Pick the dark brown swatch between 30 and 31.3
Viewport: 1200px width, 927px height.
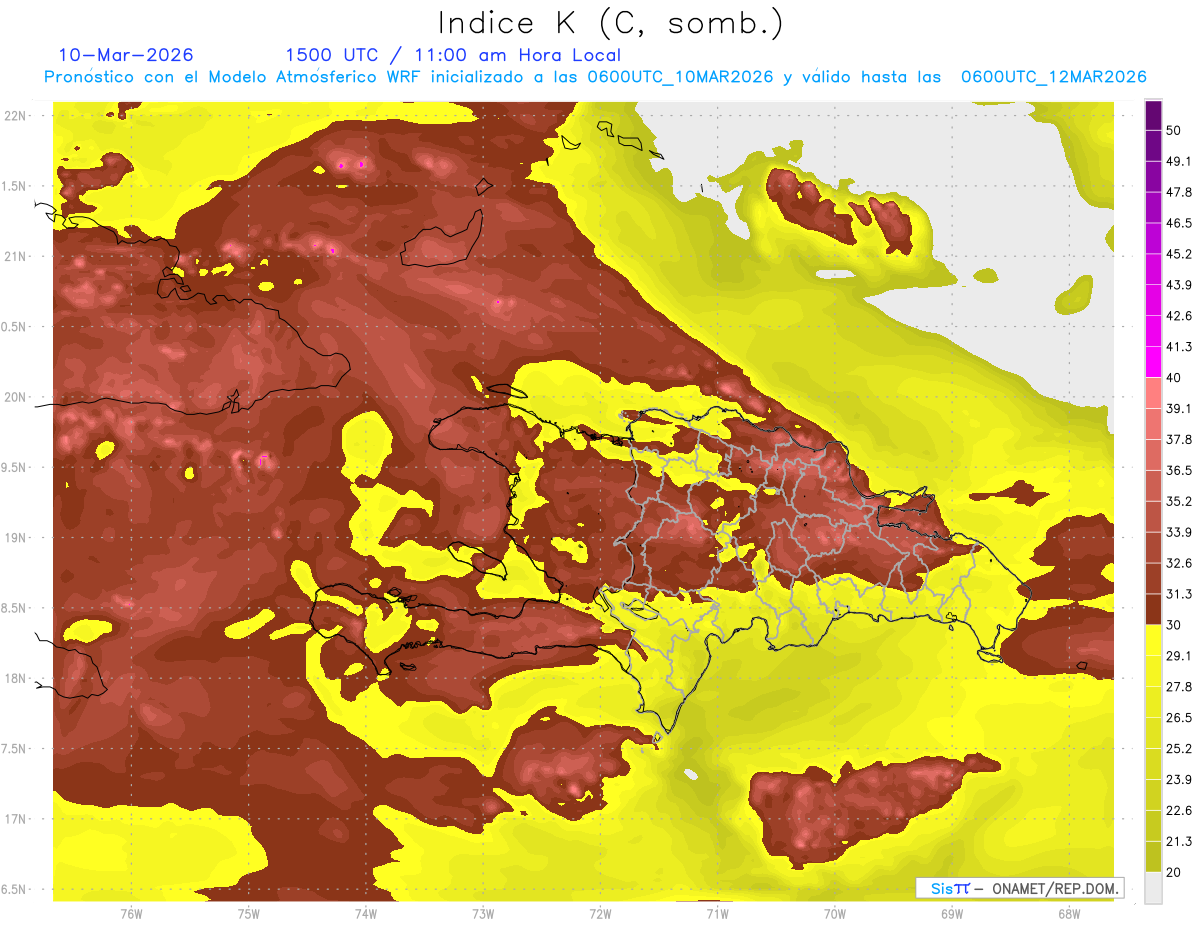1153,609
